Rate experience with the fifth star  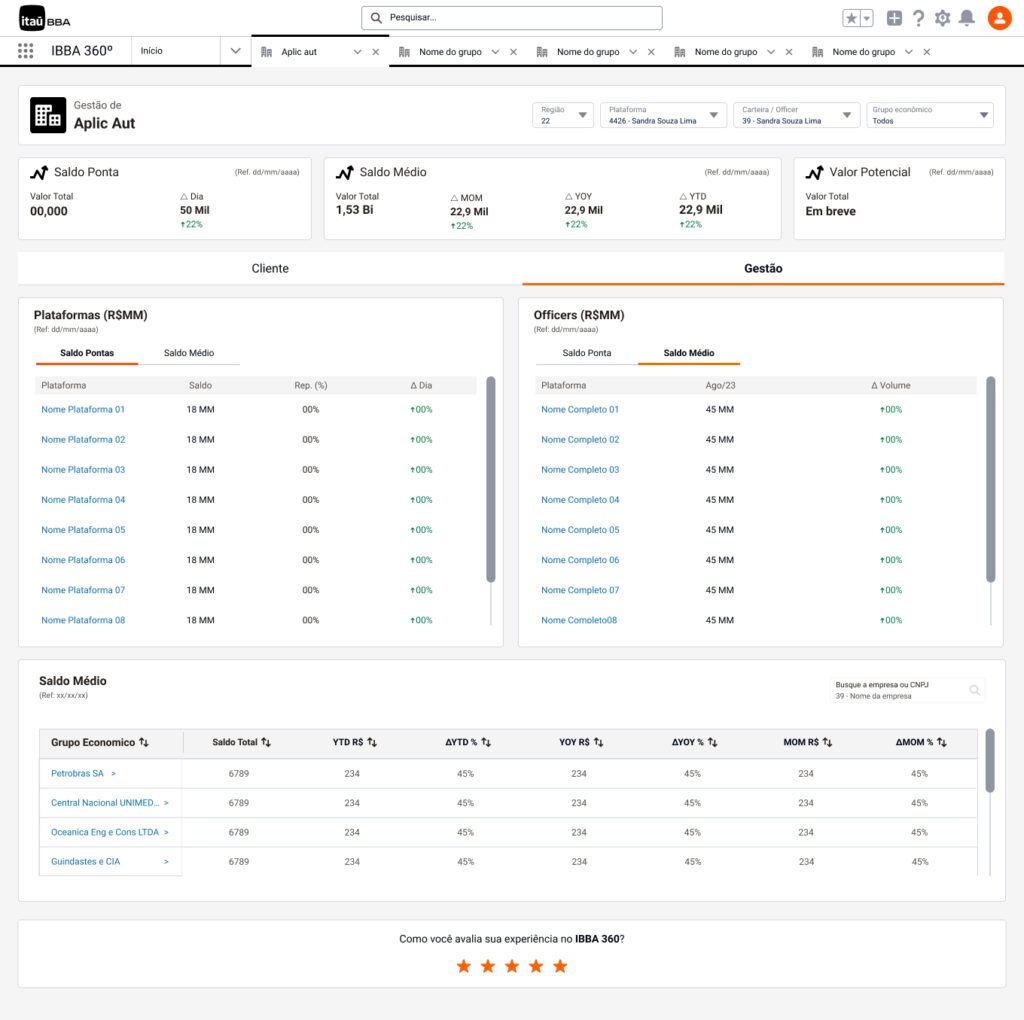click(560, 966)
